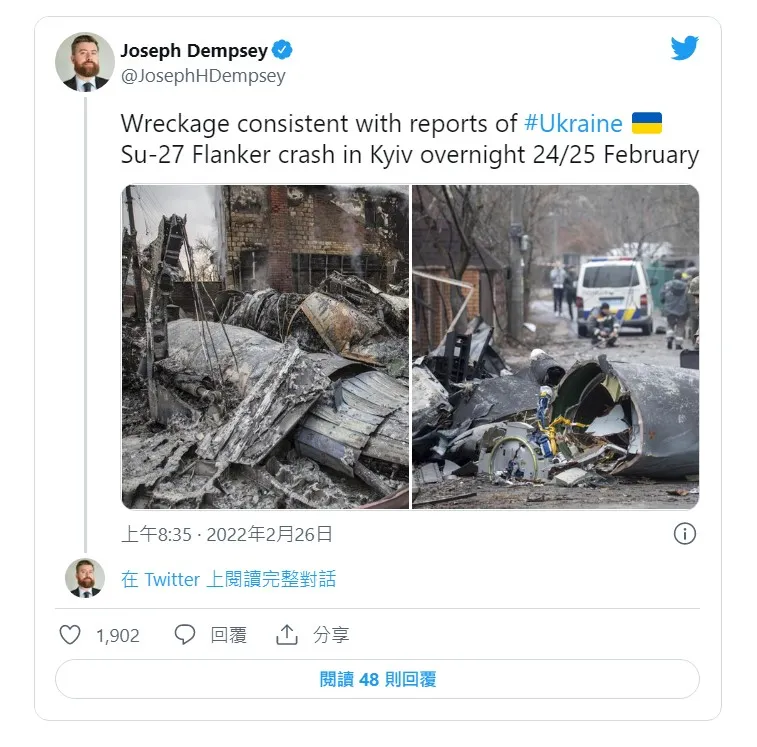Click the 回覆 reply label

228,635
